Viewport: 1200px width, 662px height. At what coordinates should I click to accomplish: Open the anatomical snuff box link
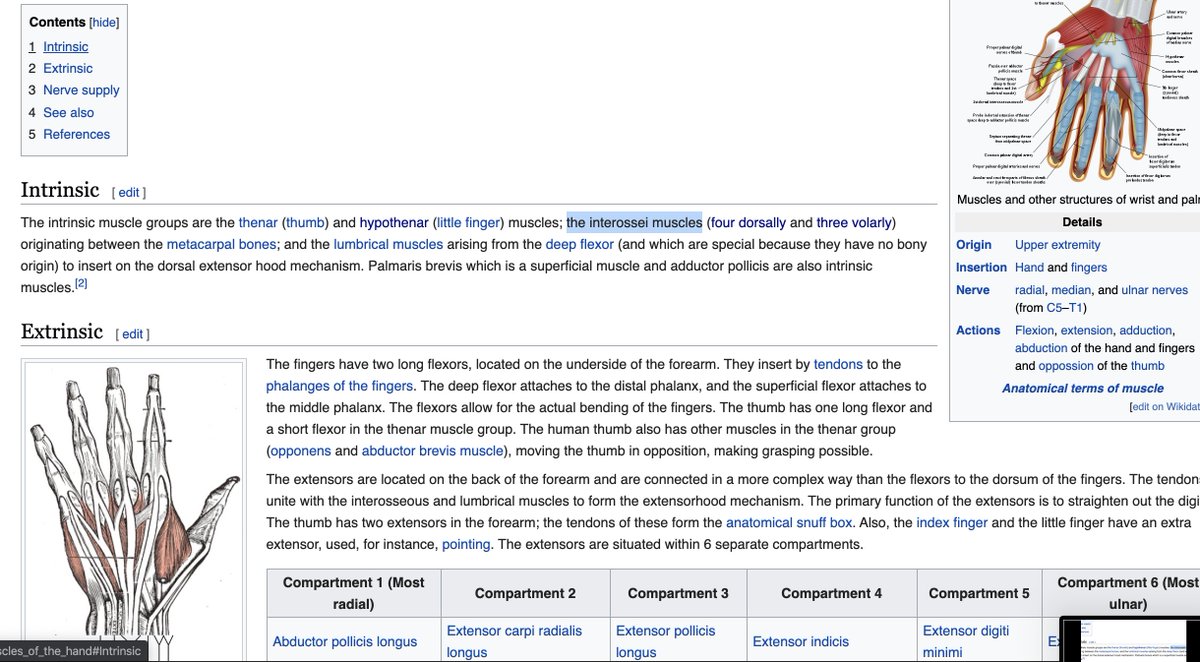tap(789, 523)
